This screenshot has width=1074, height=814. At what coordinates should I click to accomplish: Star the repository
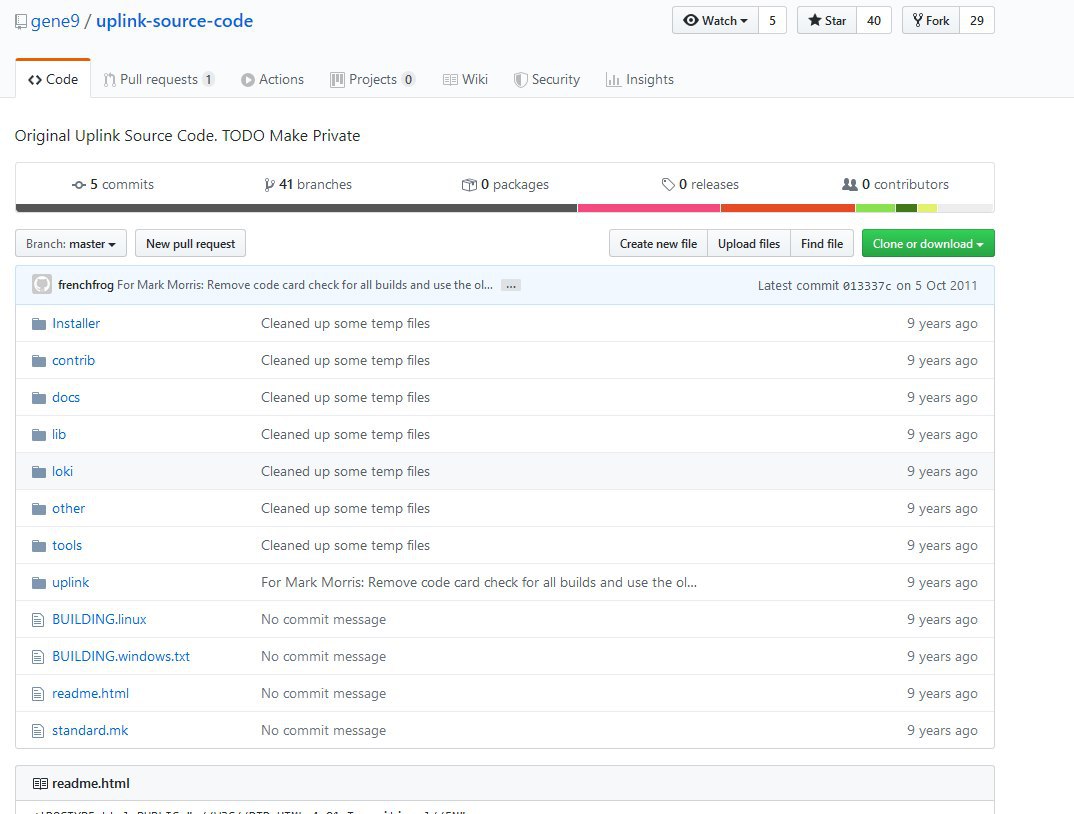tap(827, 21)
